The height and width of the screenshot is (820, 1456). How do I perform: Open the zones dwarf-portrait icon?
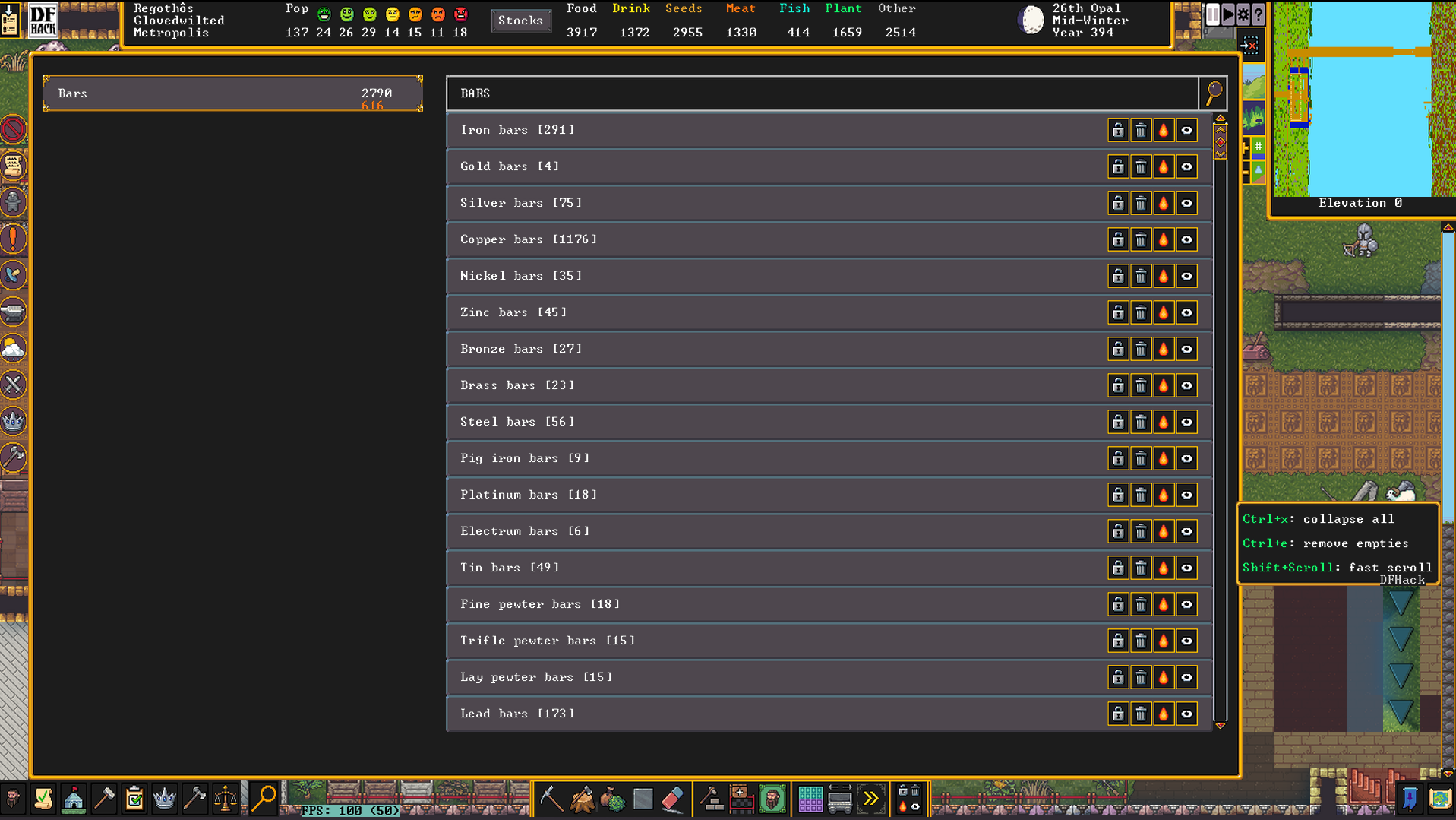pos(772,799)
